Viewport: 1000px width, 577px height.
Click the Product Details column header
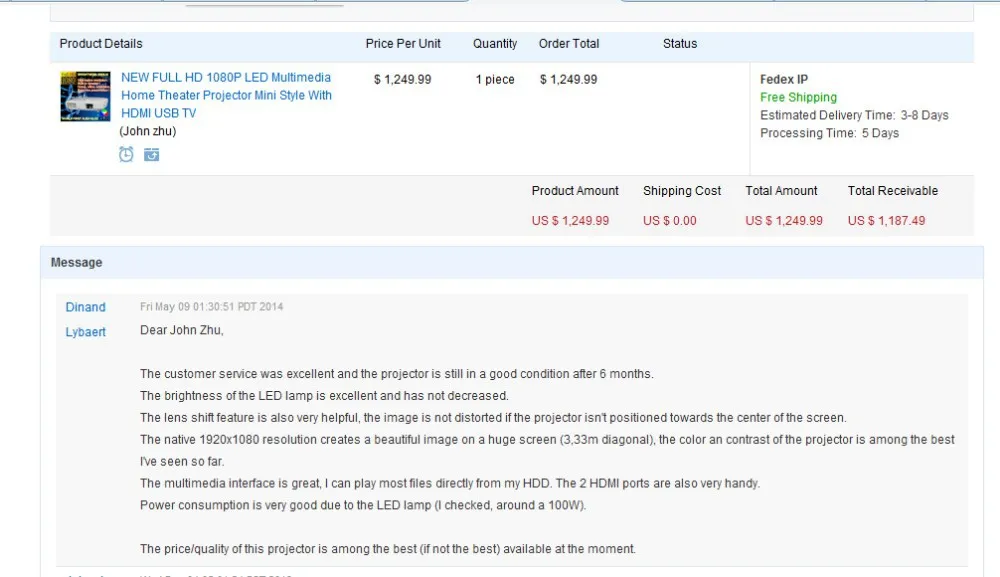[x=101, y=43]
